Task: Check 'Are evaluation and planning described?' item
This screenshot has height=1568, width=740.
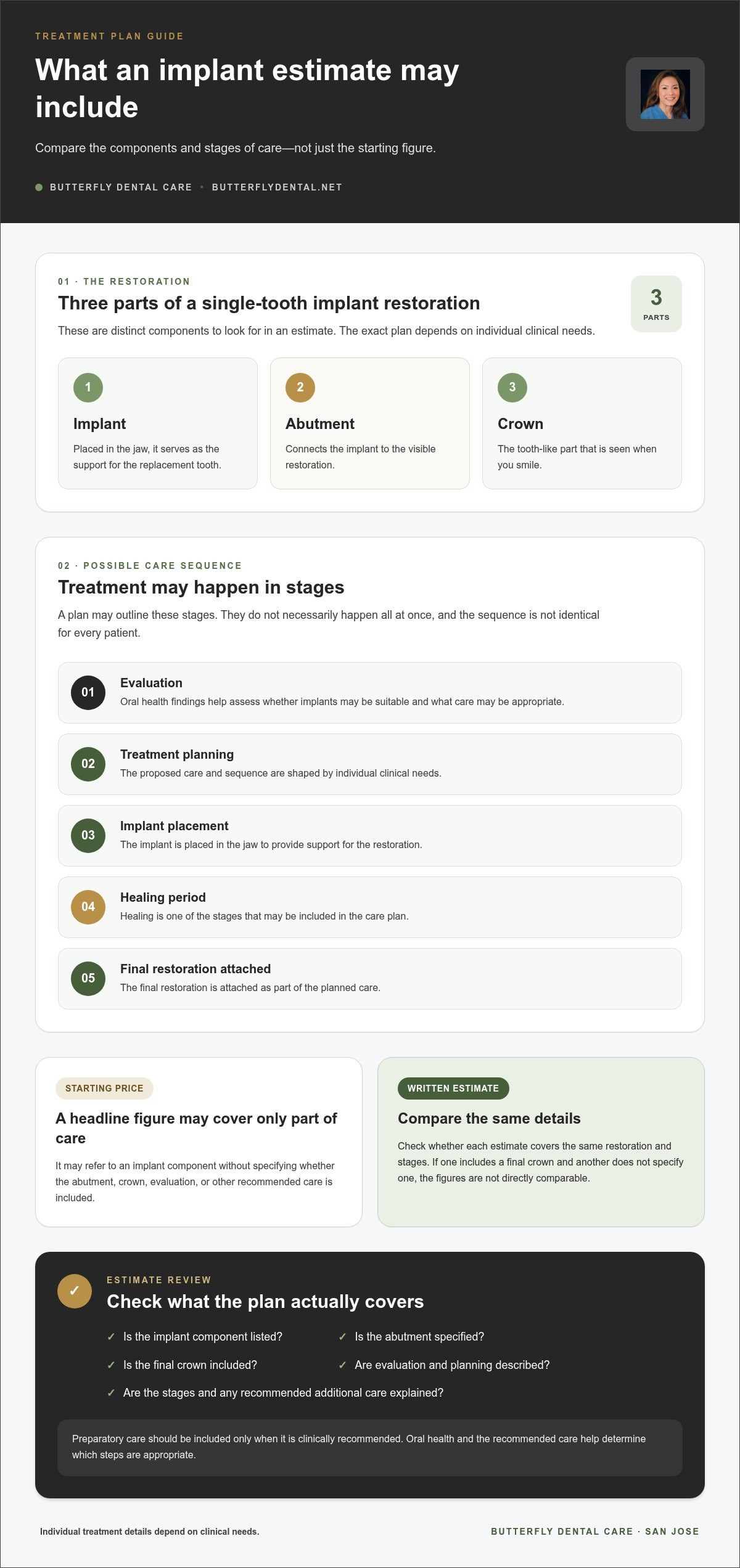Action: coord(444,1365)
